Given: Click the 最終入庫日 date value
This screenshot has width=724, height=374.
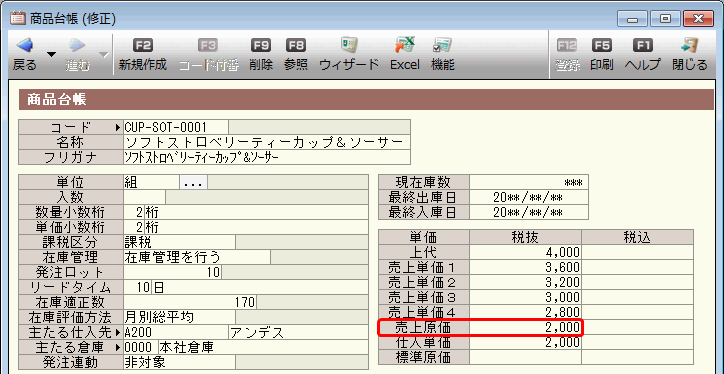Looking at the screenshot, I should click(x=529, y=212).
